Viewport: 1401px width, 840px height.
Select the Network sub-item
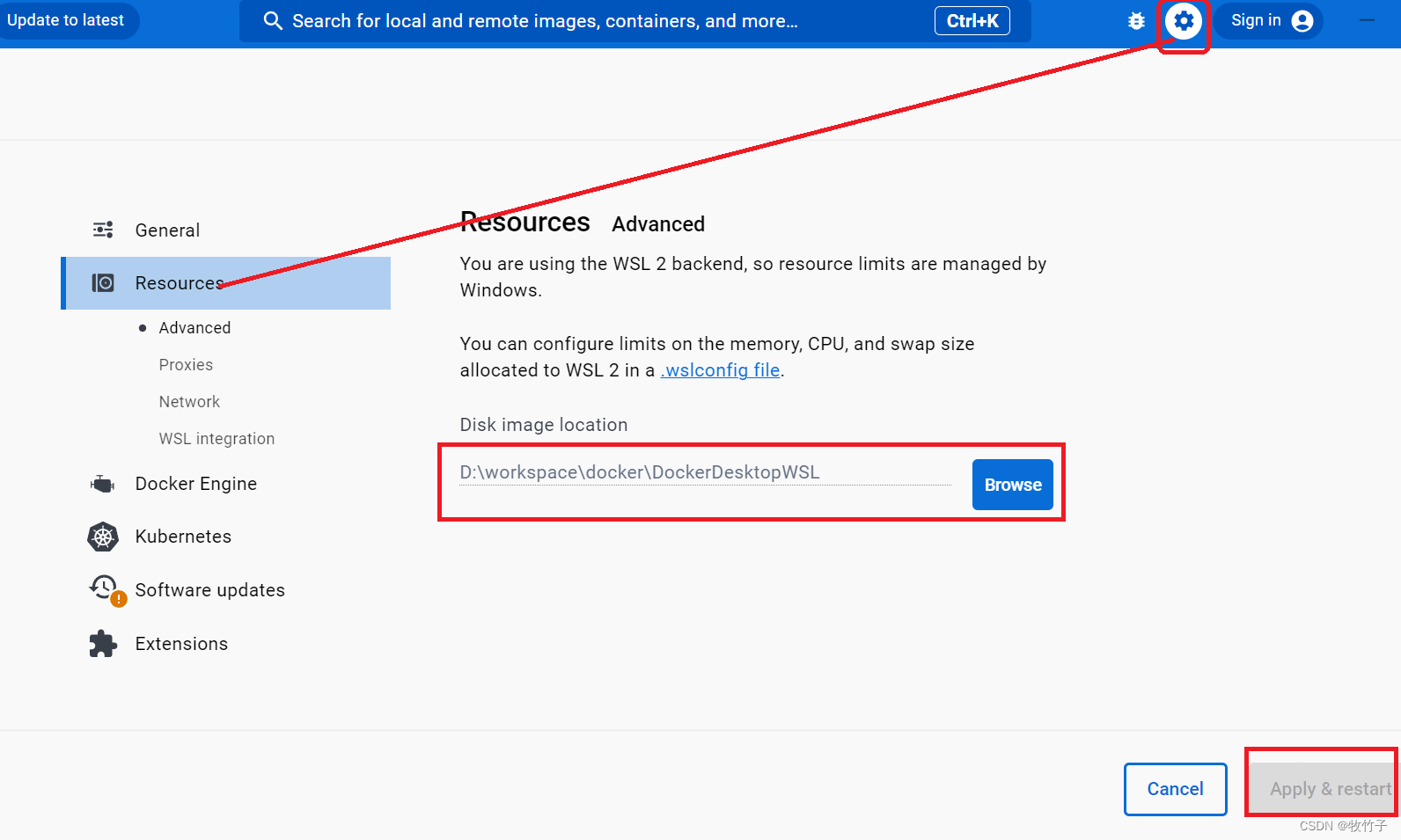[x=189, y=402]
